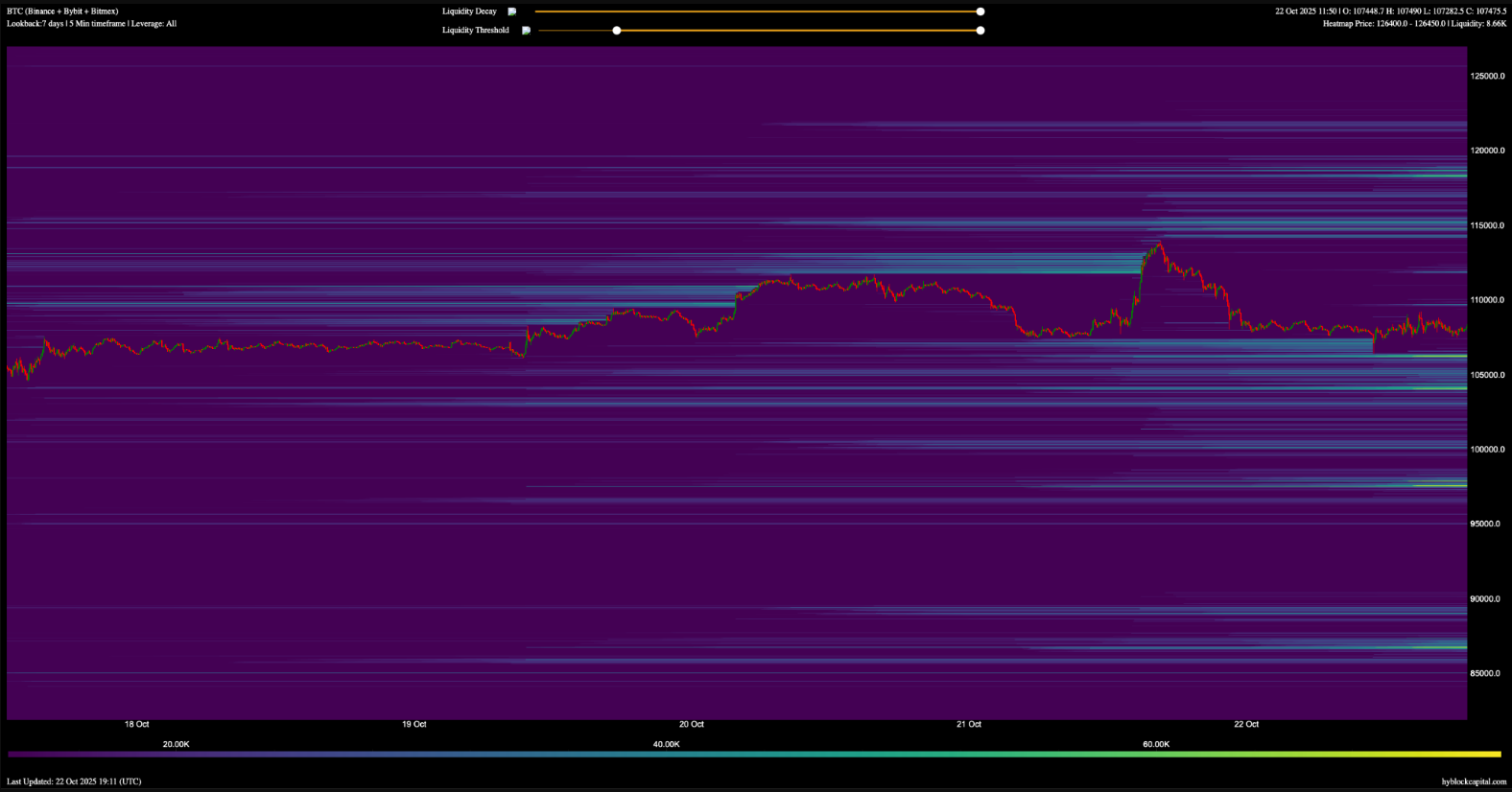Screen dimensions: 1512x792
Task: Click the Lookback 7 days settings text
Action: pyautogui.click(x=91, y=24)
